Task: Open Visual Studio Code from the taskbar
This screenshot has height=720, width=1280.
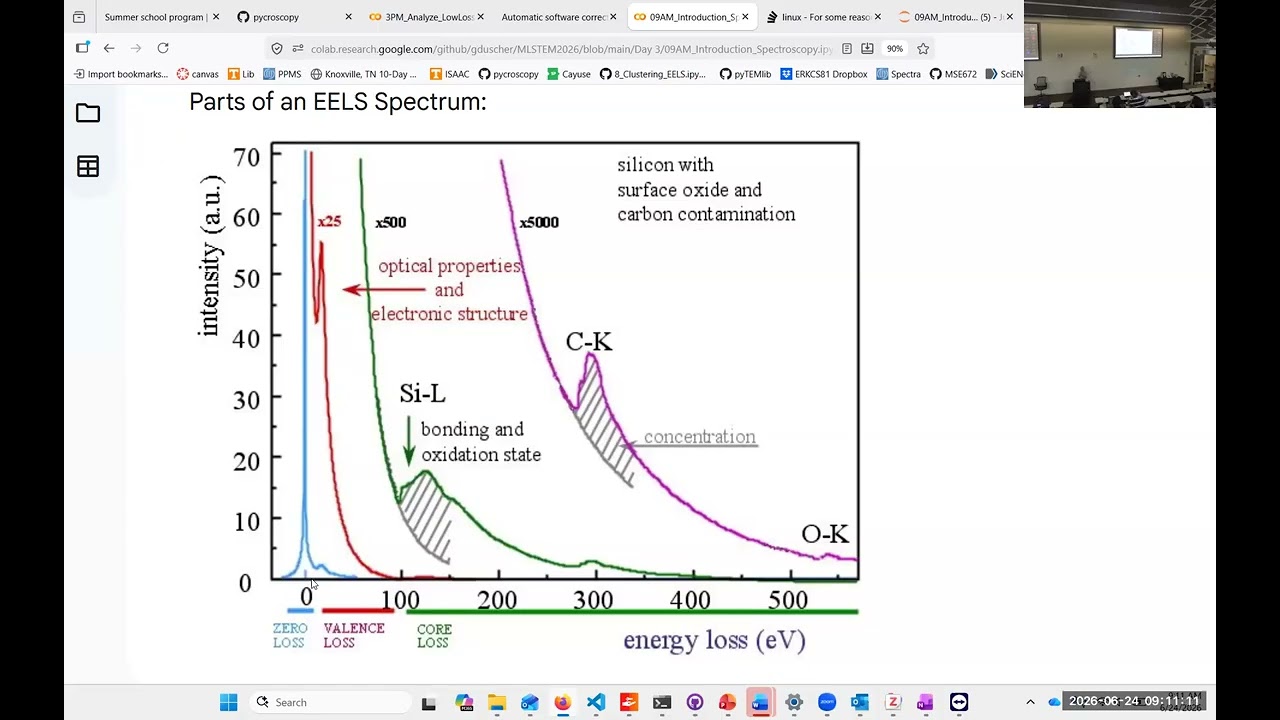Action: [595, 702]
